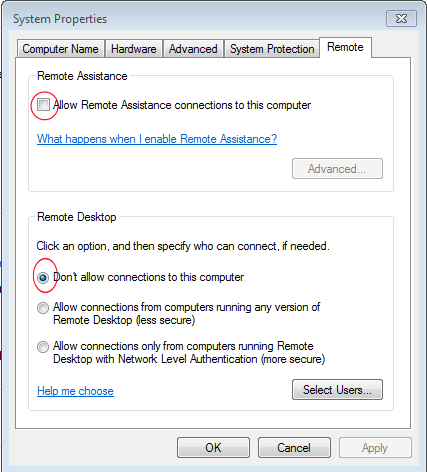
Task: Select Don't allow connections to this computer
Action: point(43,277)
